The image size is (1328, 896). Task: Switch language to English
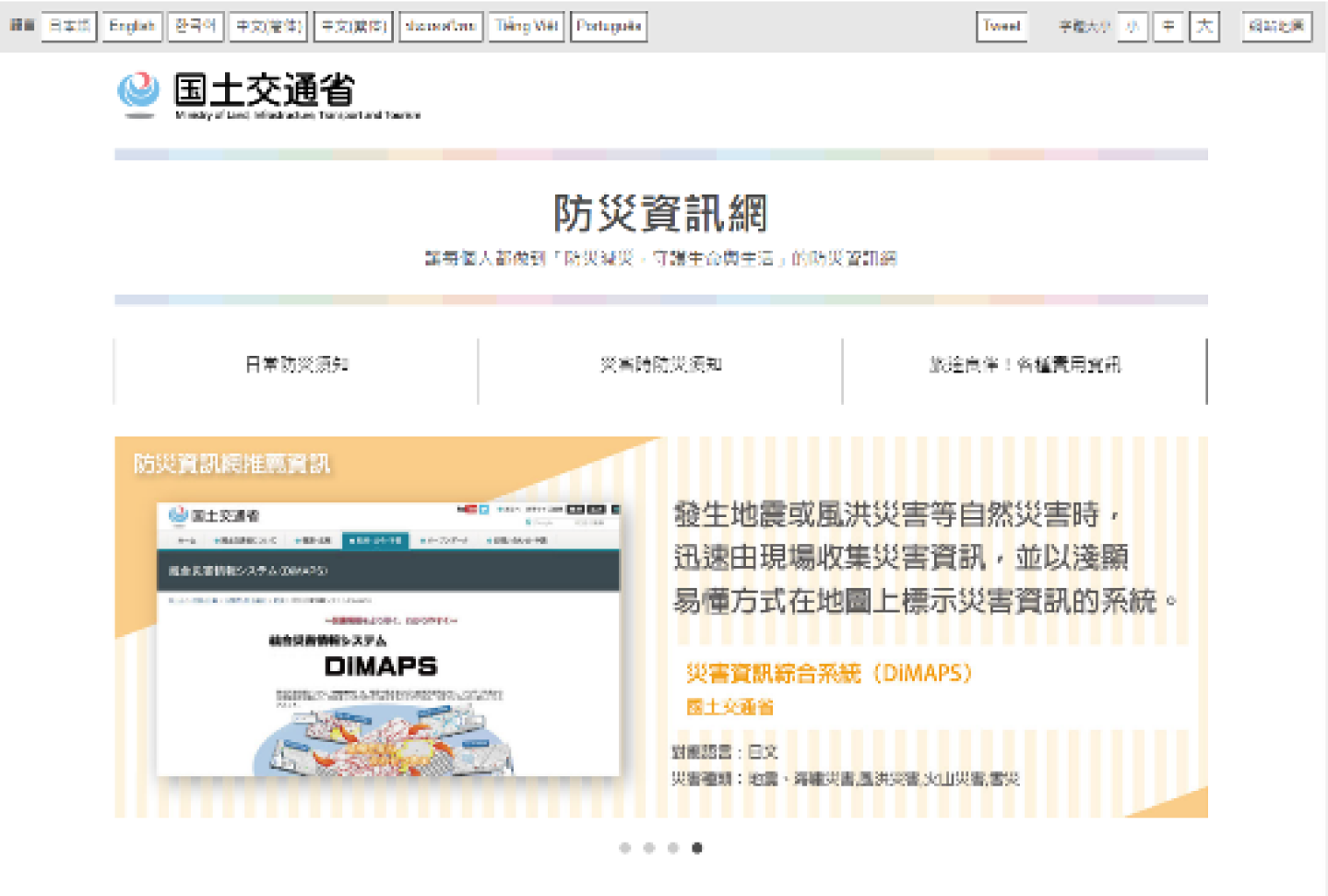pyautogui.click(x=132, y=27)
